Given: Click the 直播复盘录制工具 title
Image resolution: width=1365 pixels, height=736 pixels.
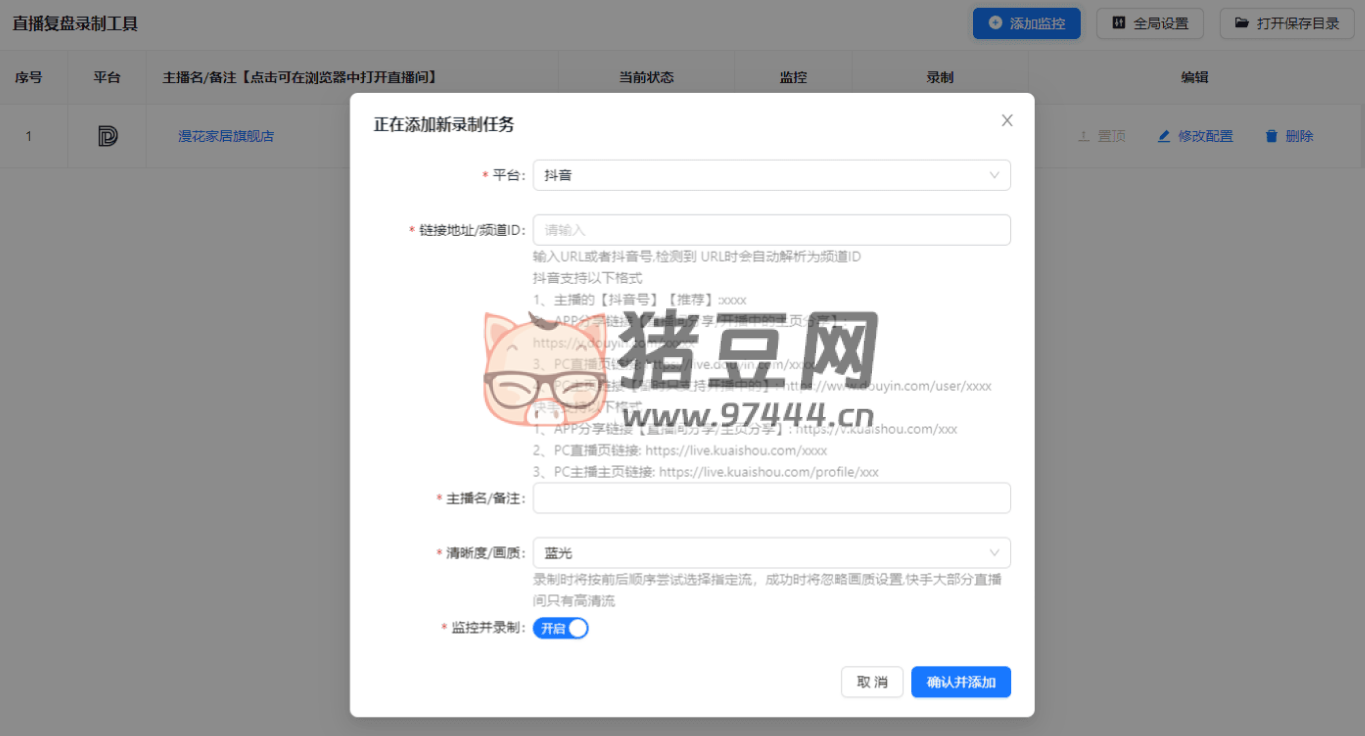Looking at the screenshot, I should (75, 23).
